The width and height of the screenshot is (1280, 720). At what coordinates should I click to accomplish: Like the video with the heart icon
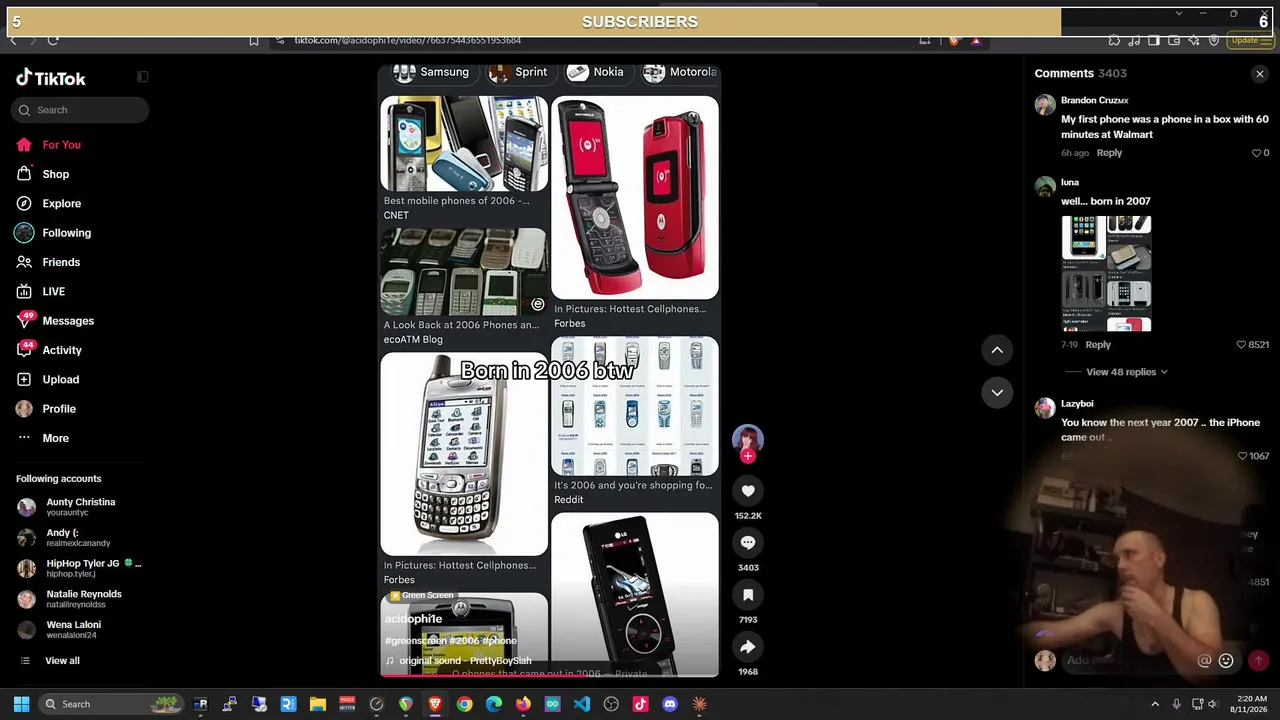tap(748, 491)
